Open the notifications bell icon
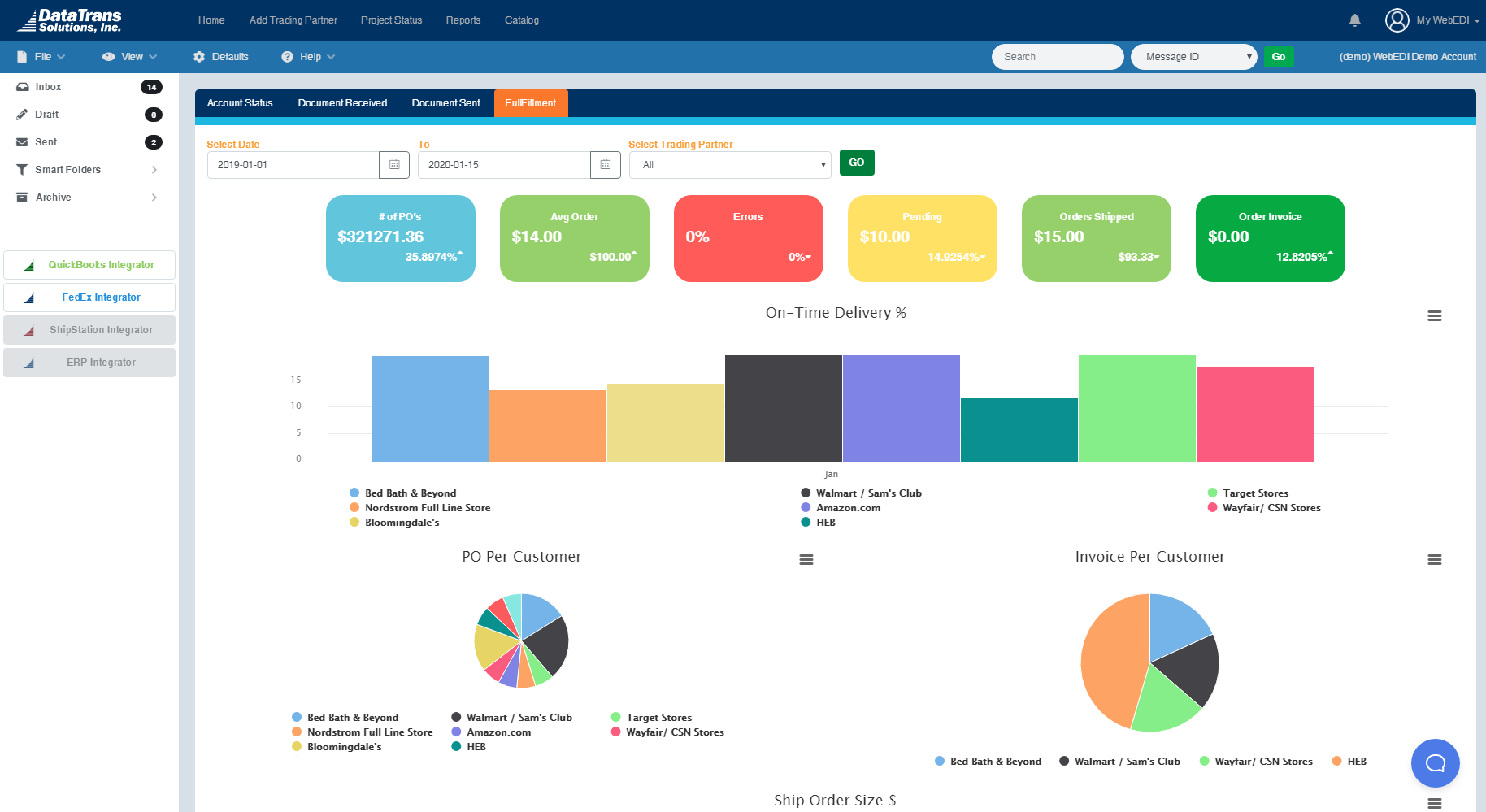This screenshot has width=1486, height=812. point(1354,20)
